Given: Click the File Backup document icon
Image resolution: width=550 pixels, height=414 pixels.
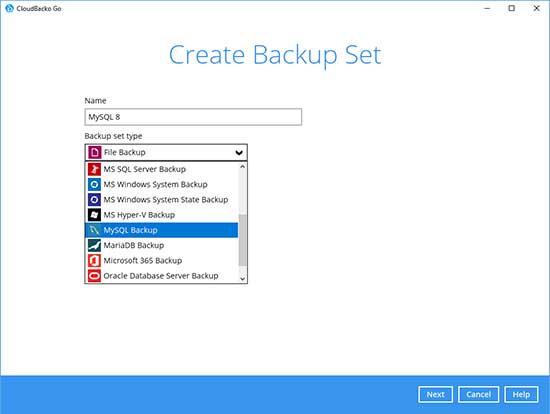Looking at the screenshot, I should point(94,152).
